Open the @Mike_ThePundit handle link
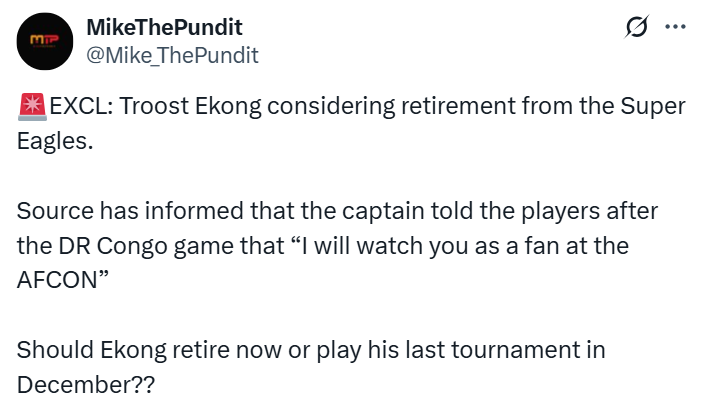The image size is (707, 404). click(173, 55)
